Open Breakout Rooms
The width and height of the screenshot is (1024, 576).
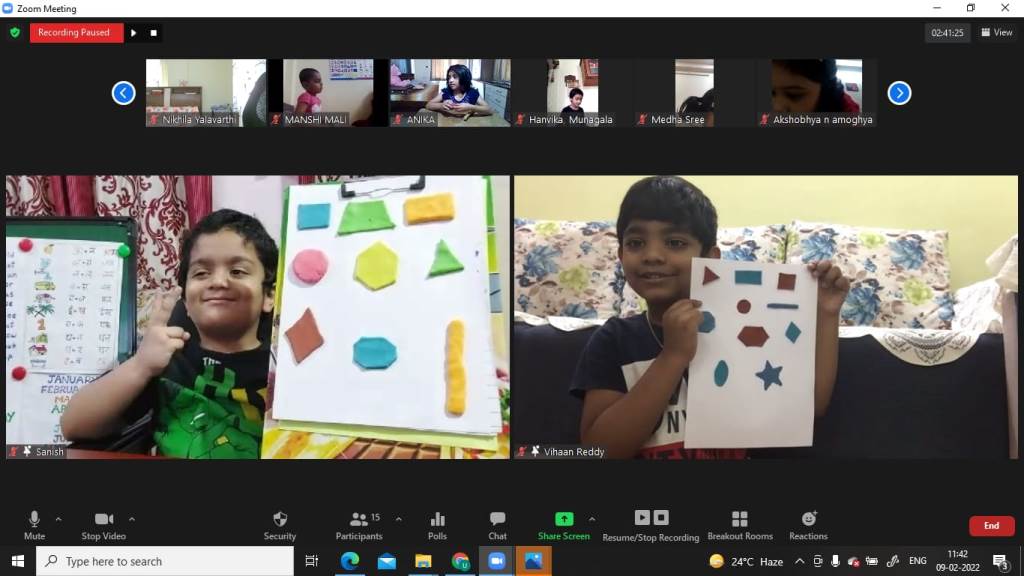(739, 525)
